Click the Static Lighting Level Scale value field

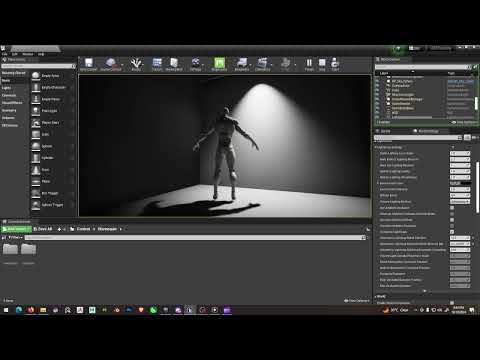[460, 153]
